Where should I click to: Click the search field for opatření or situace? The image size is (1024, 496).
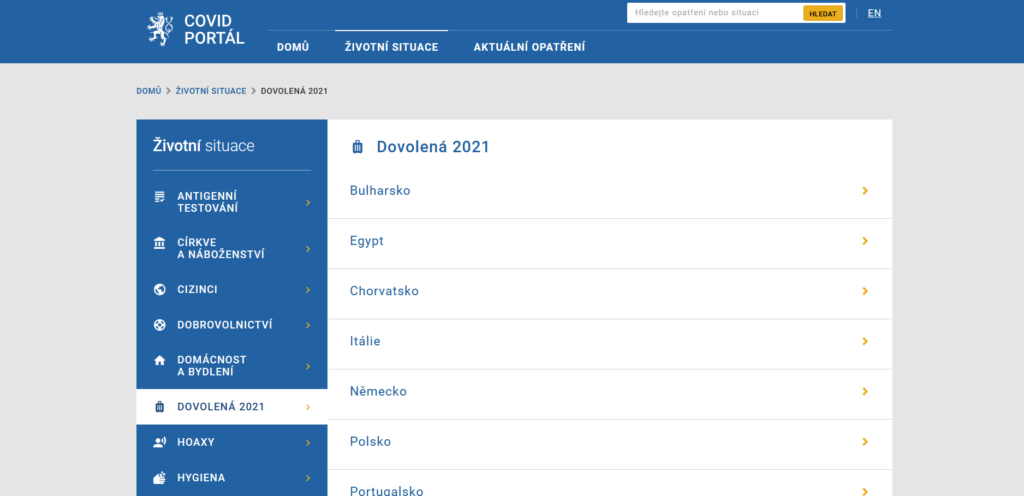pyautogui.click(x=714, y=13)
